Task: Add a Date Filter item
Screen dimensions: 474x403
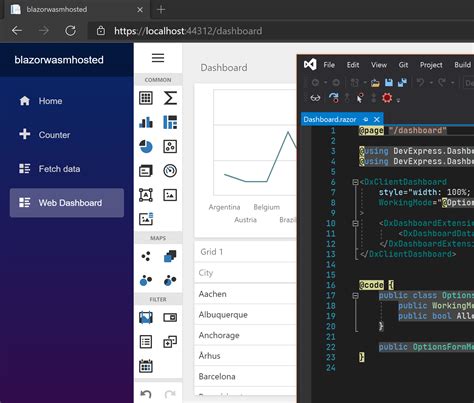Action: click(146, 366)
